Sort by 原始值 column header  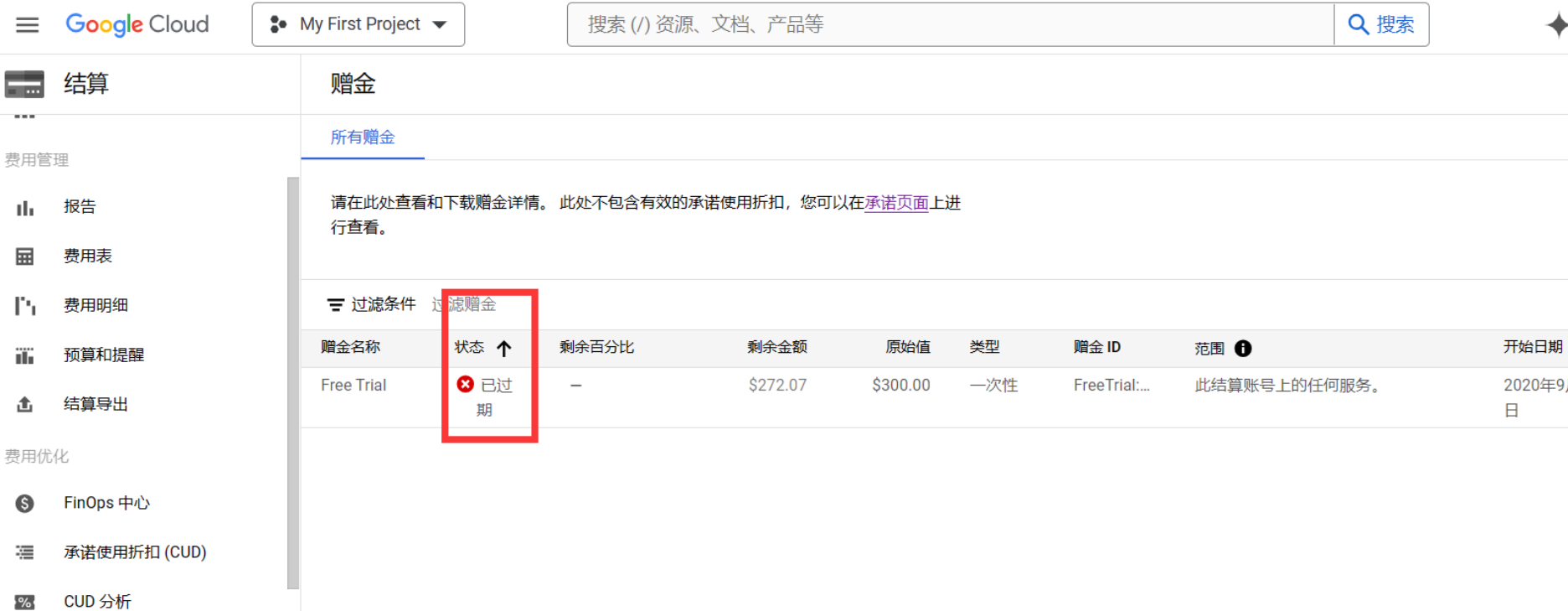click(x=908, y=347)
